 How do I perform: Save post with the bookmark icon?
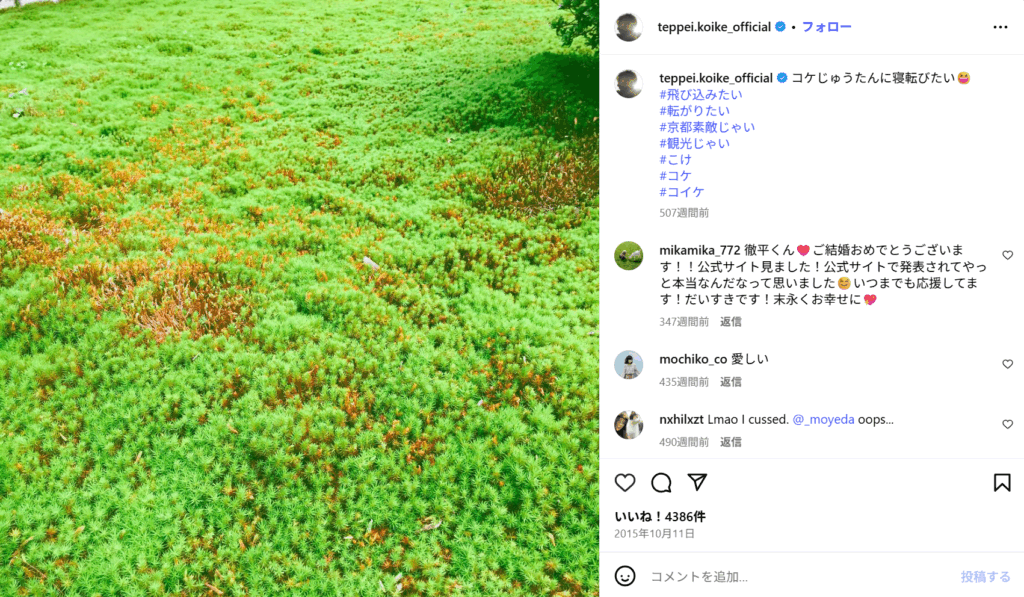point(1002,483)
